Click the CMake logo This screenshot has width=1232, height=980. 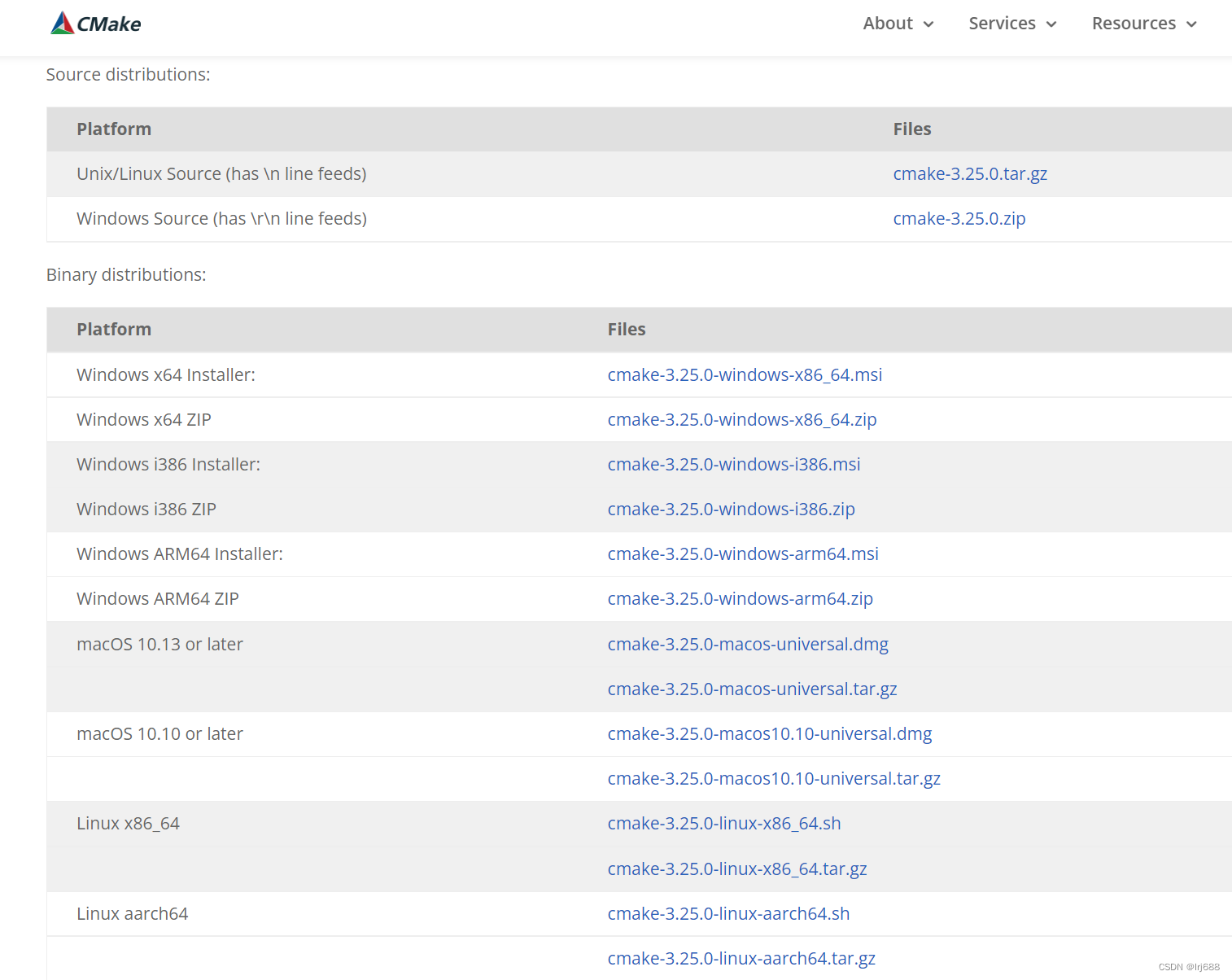click(x=96, y=24)
